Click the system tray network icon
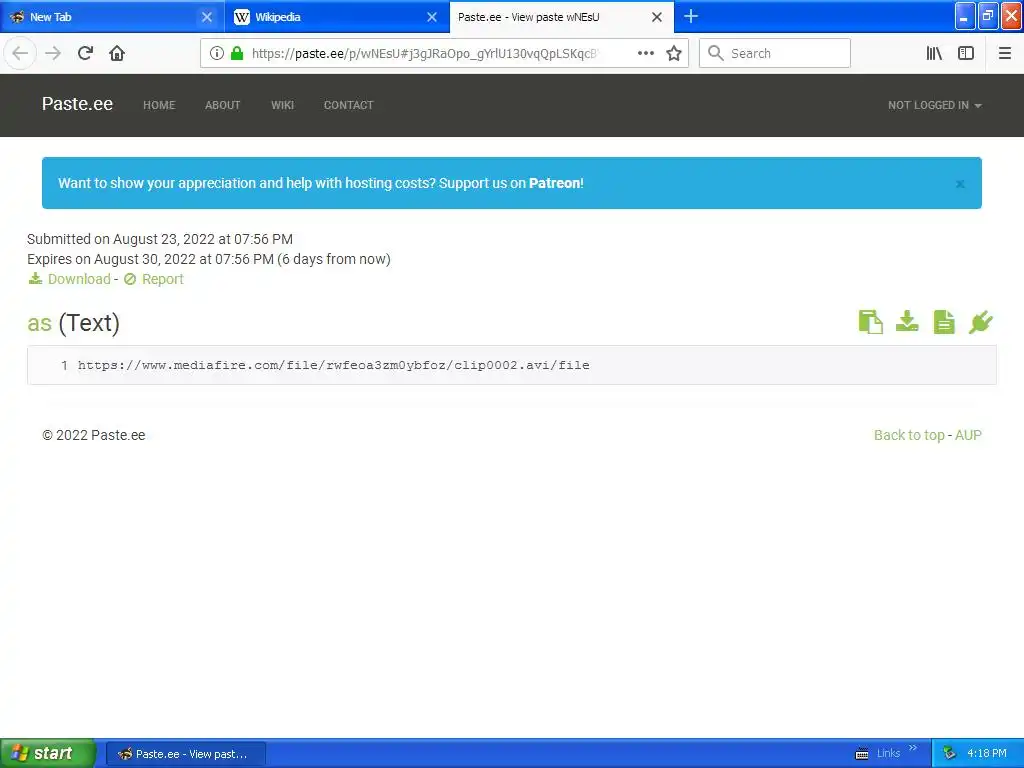 [x=950, y=754]
